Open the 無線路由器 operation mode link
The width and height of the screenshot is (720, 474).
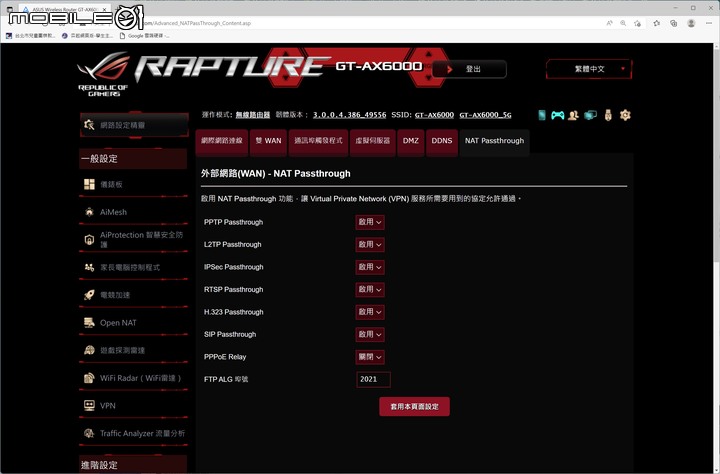[x=253, y=115]
